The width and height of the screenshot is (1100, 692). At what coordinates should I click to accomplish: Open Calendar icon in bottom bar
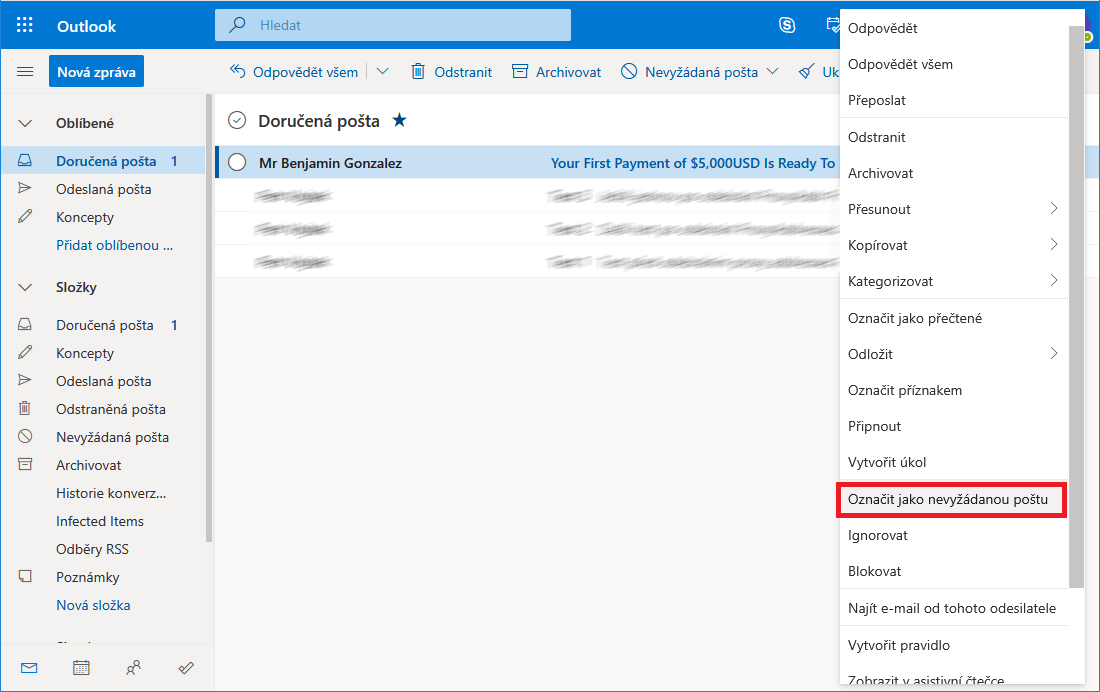pyautogui.click(x=81, y=668)
